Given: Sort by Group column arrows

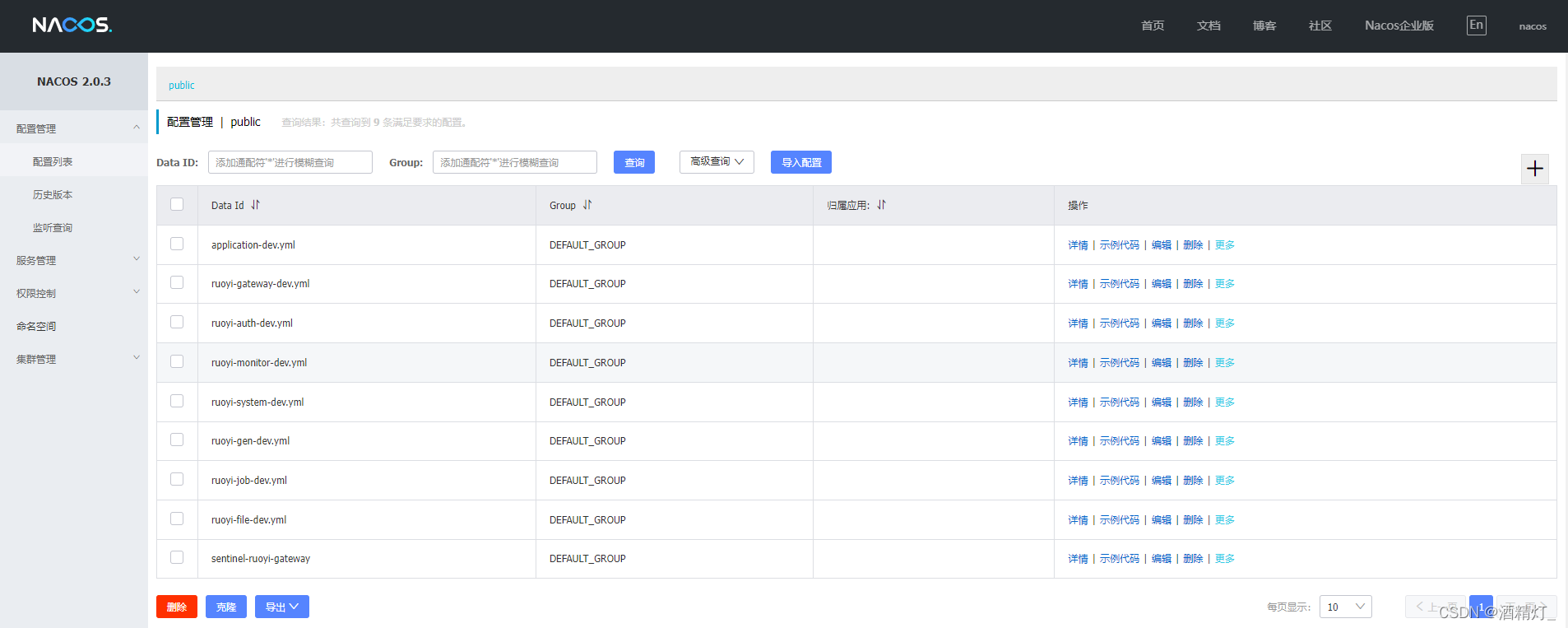Looking at the screenshot, I should coord(587,205).
